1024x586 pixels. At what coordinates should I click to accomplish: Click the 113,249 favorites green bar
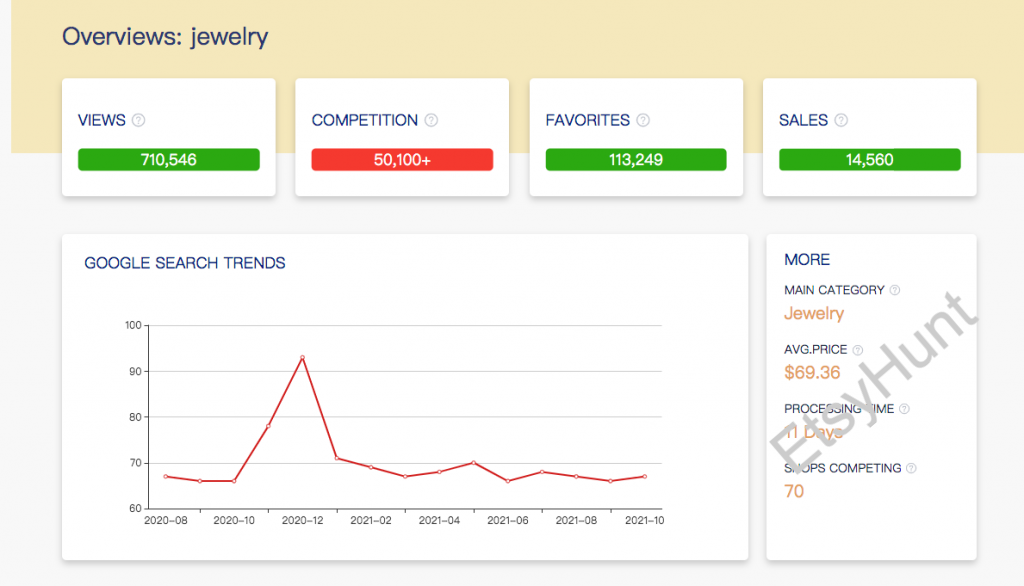636,160
